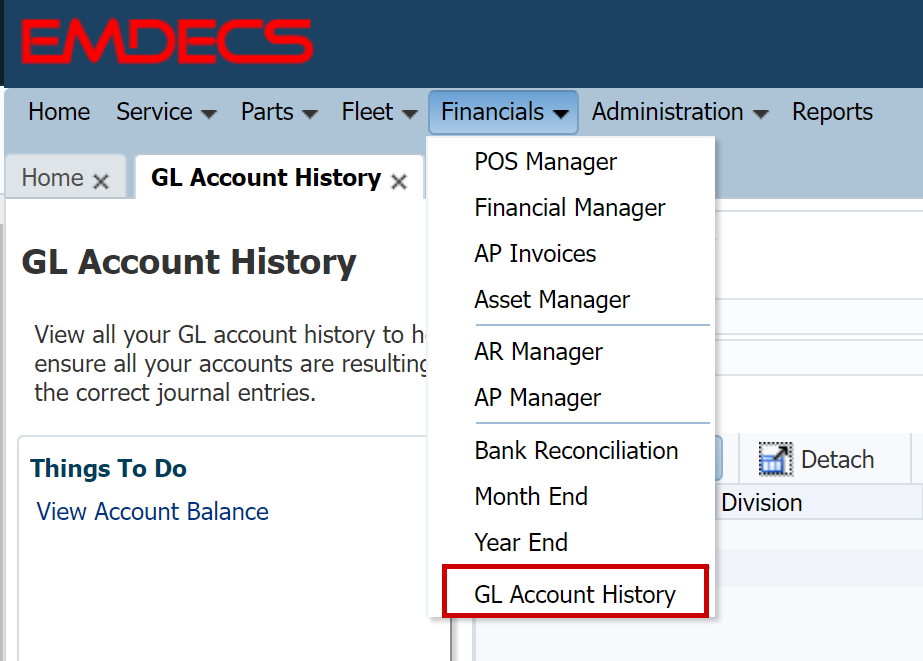Close the GL Account History tab
This screenshot has width=923, height=661.
click(399, 181)
